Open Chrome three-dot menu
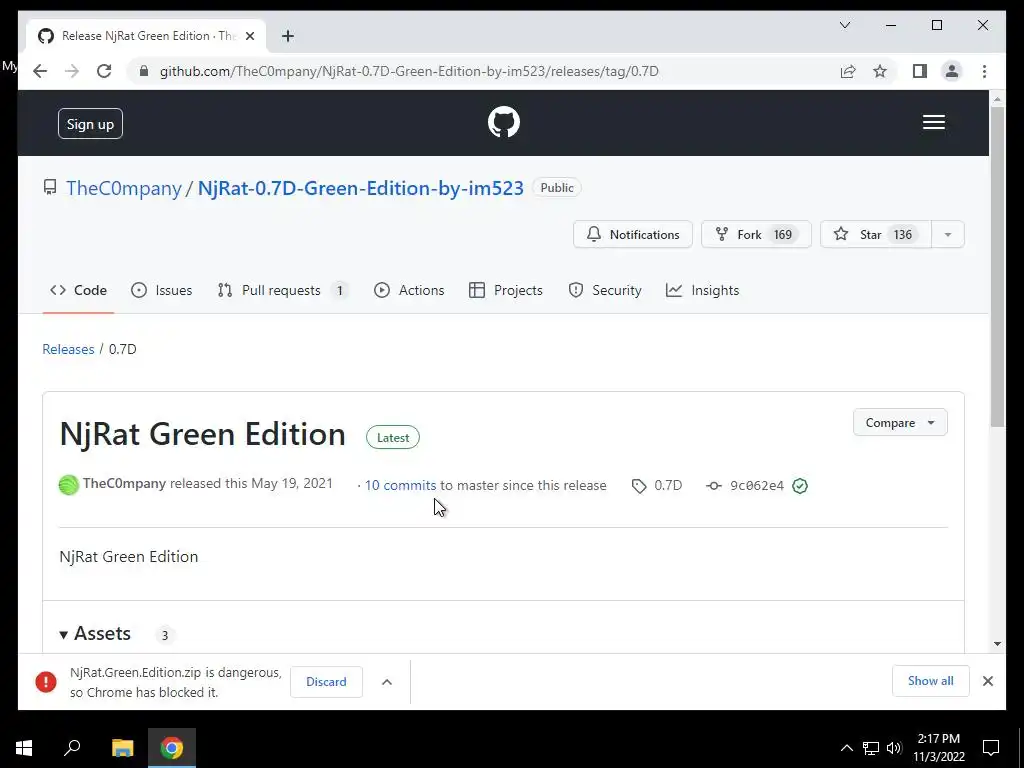This screenshot has width=1024, height=768. [x=984, y=71]
